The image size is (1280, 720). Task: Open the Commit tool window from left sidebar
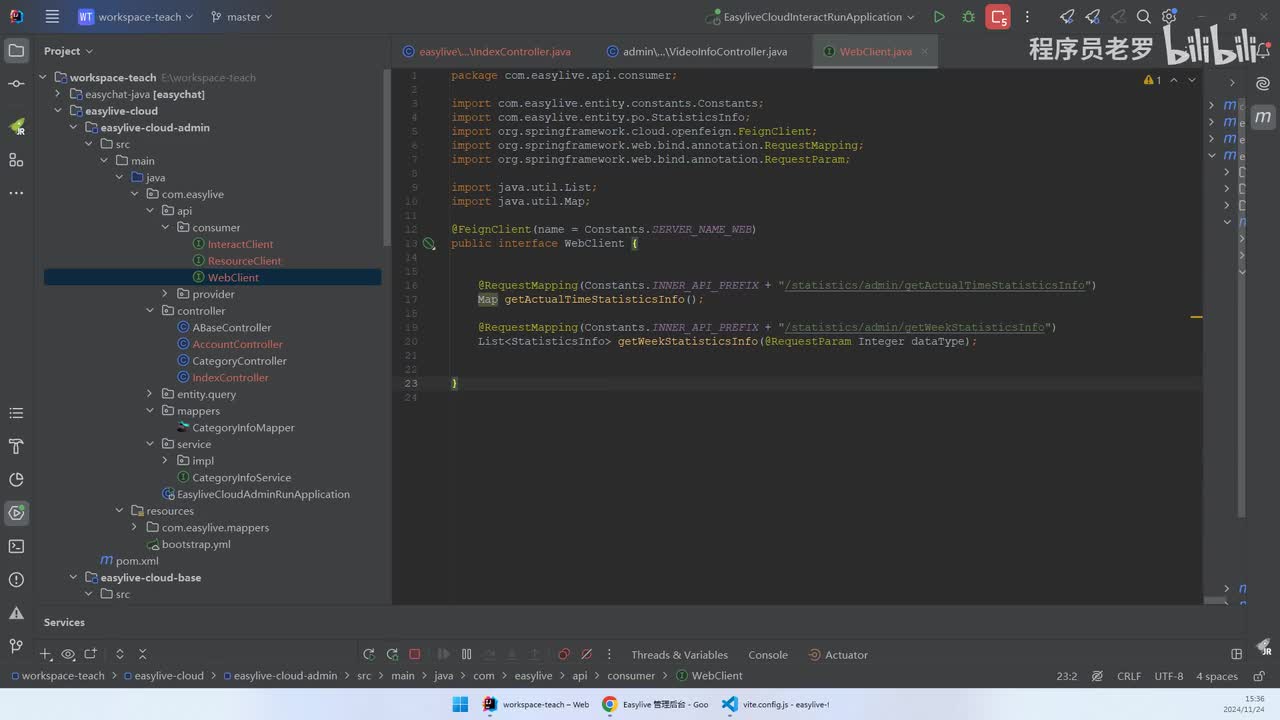(x=16, y=84)
